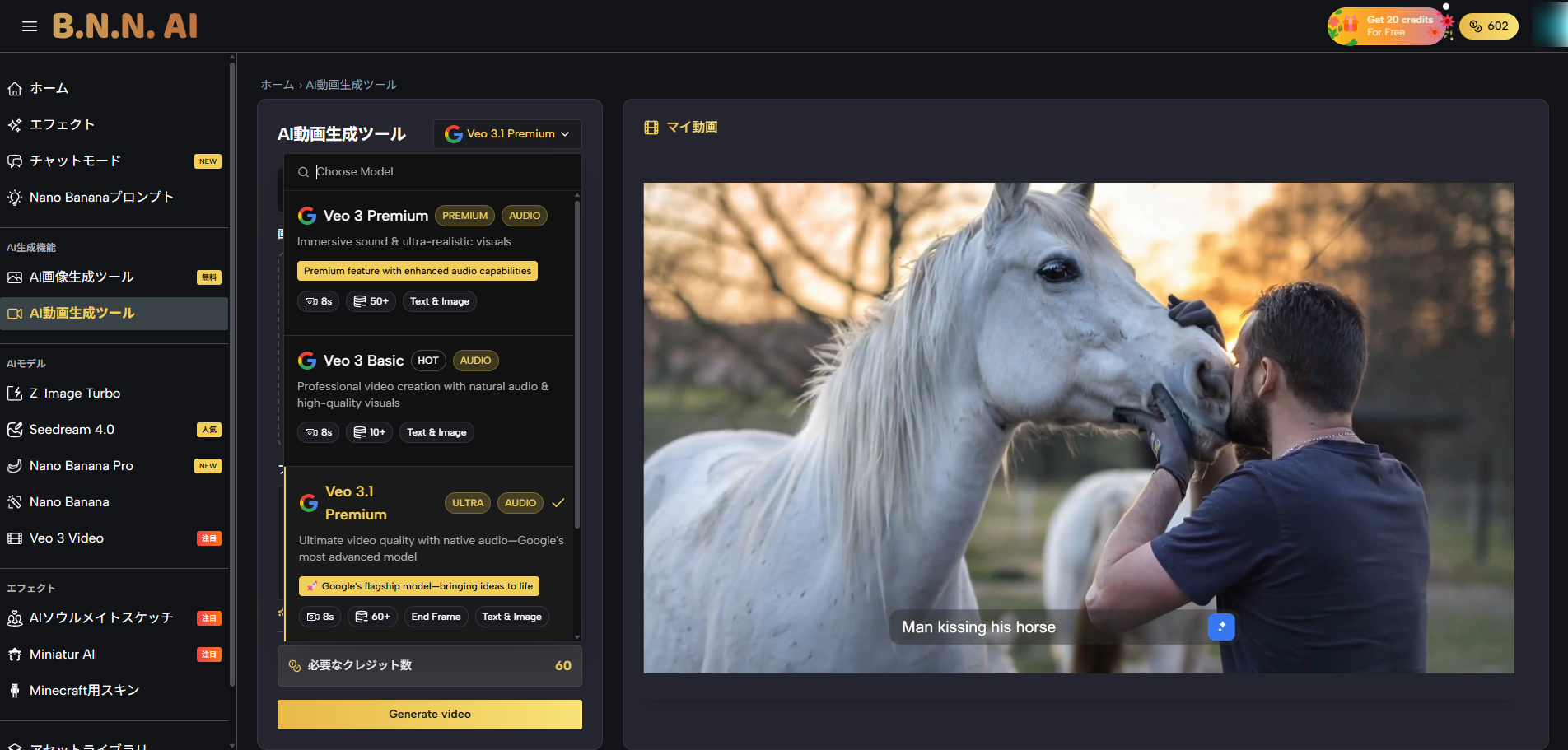Open Effects via sparkle icon
The width and height of the screenshot is (1568, 750).
click(15, 125)
